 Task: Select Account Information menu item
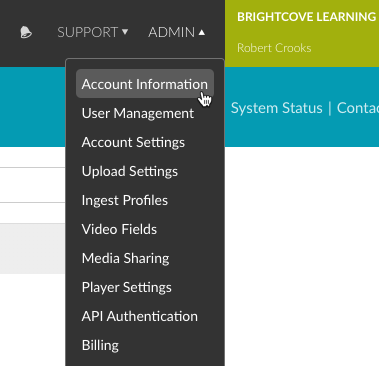pos(145,84)
